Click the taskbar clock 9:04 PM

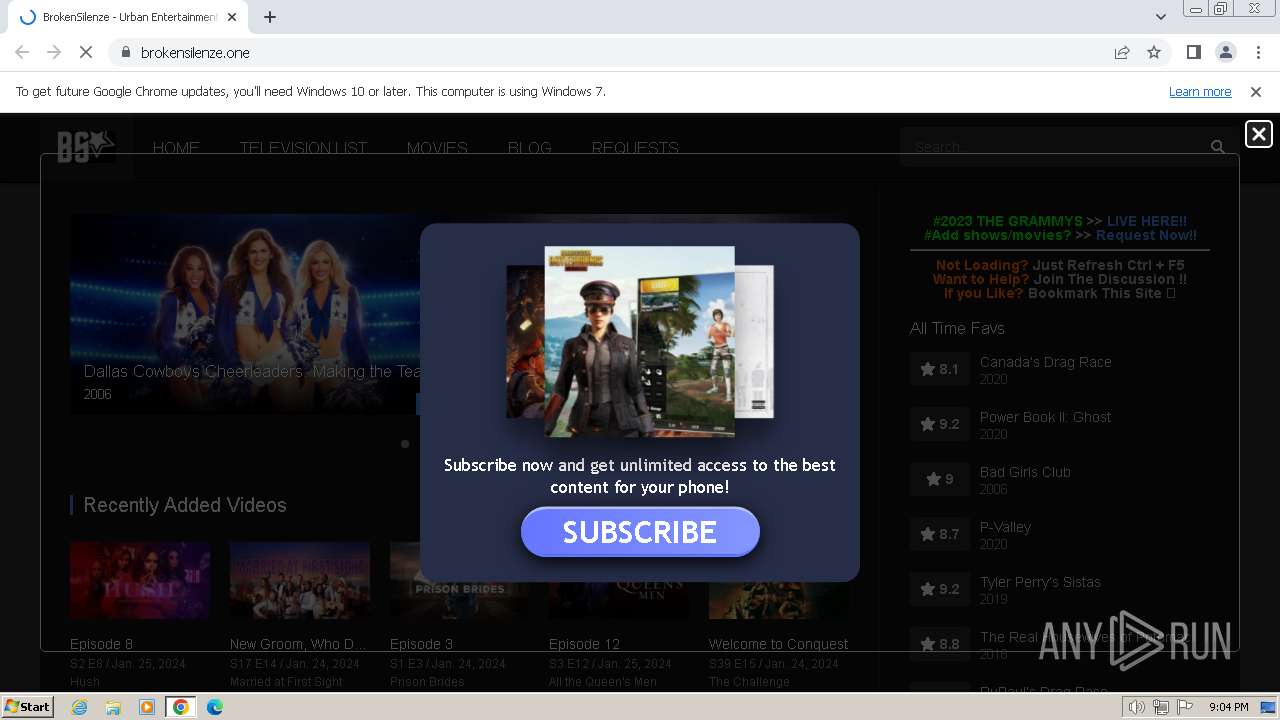point(1228,707)
